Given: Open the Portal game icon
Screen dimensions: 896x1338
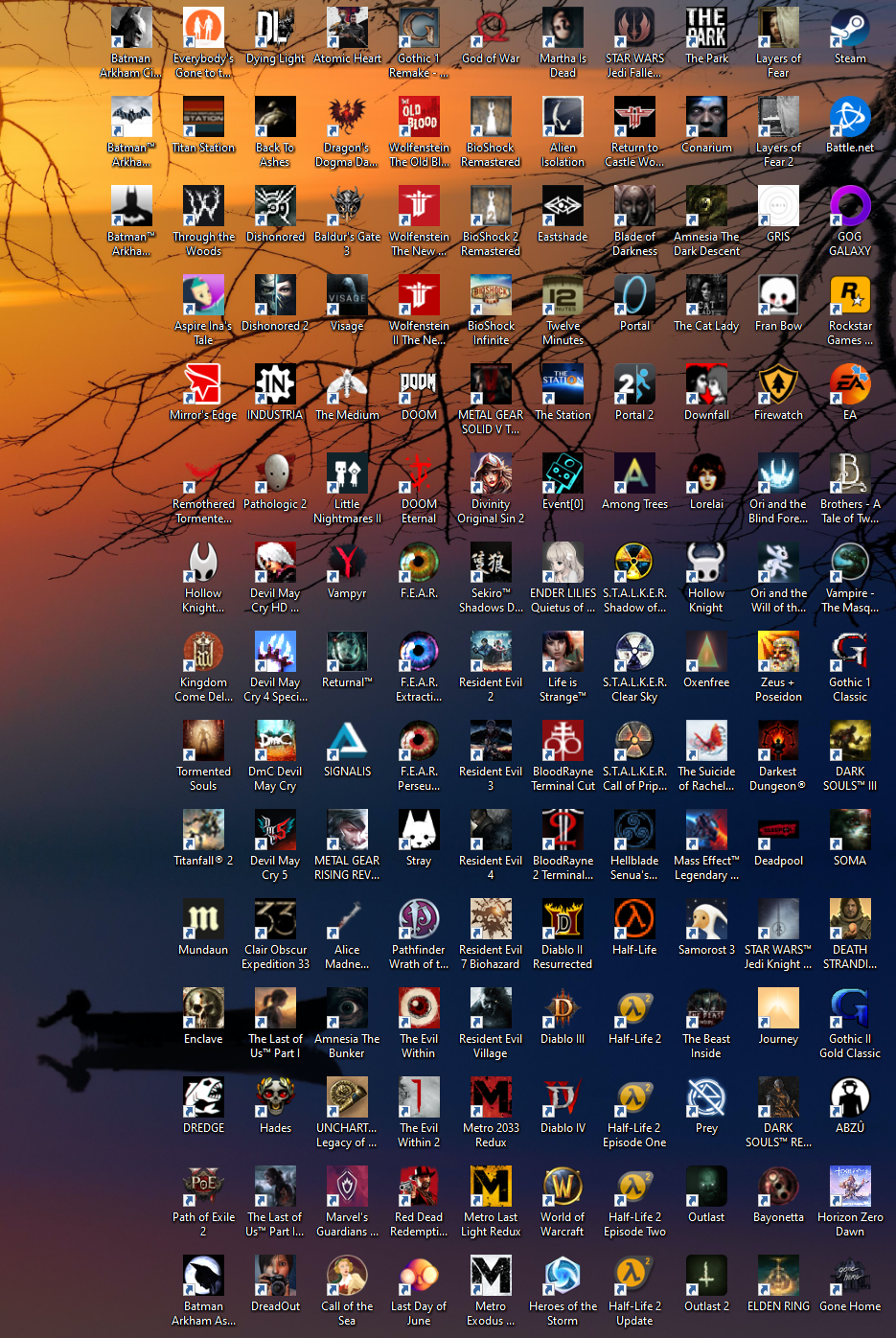Looking at the screenshot, I should [634, 295].
